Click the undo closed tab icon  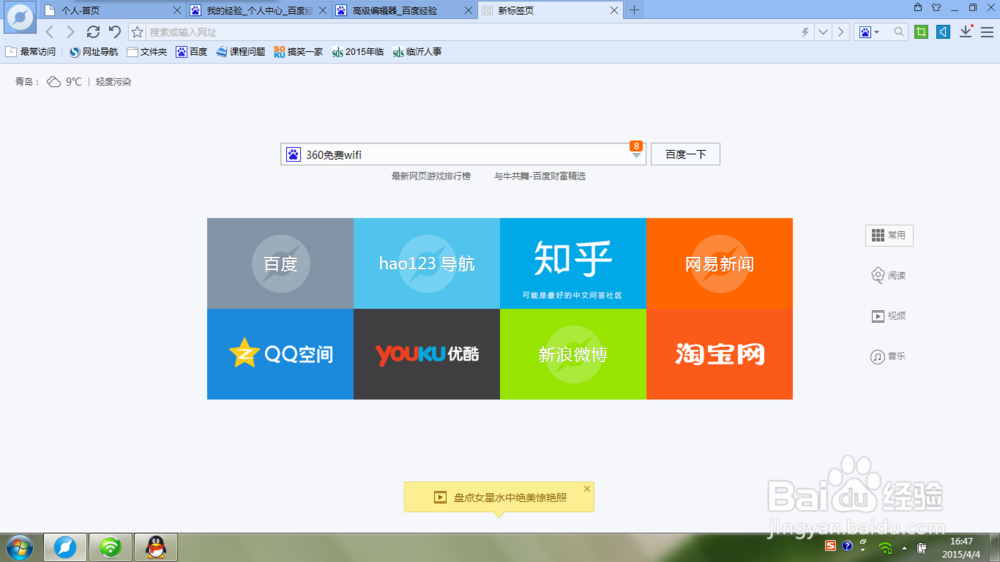tap(115, 32)
